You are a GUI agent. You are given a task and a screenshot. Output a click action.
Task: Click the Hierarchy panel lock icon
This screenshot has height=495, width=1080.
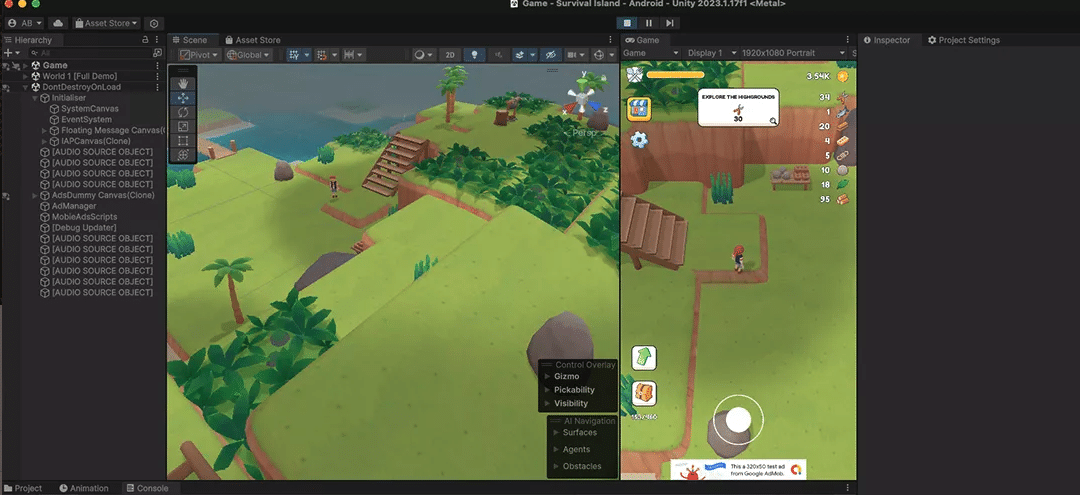[145, 40]
